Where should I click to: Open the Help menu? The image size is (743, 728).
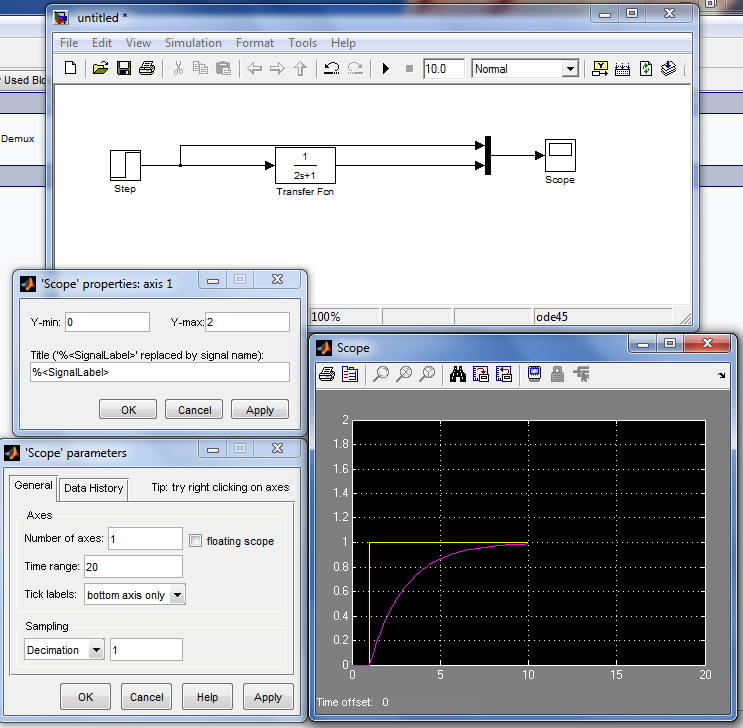tap(344, 43)
